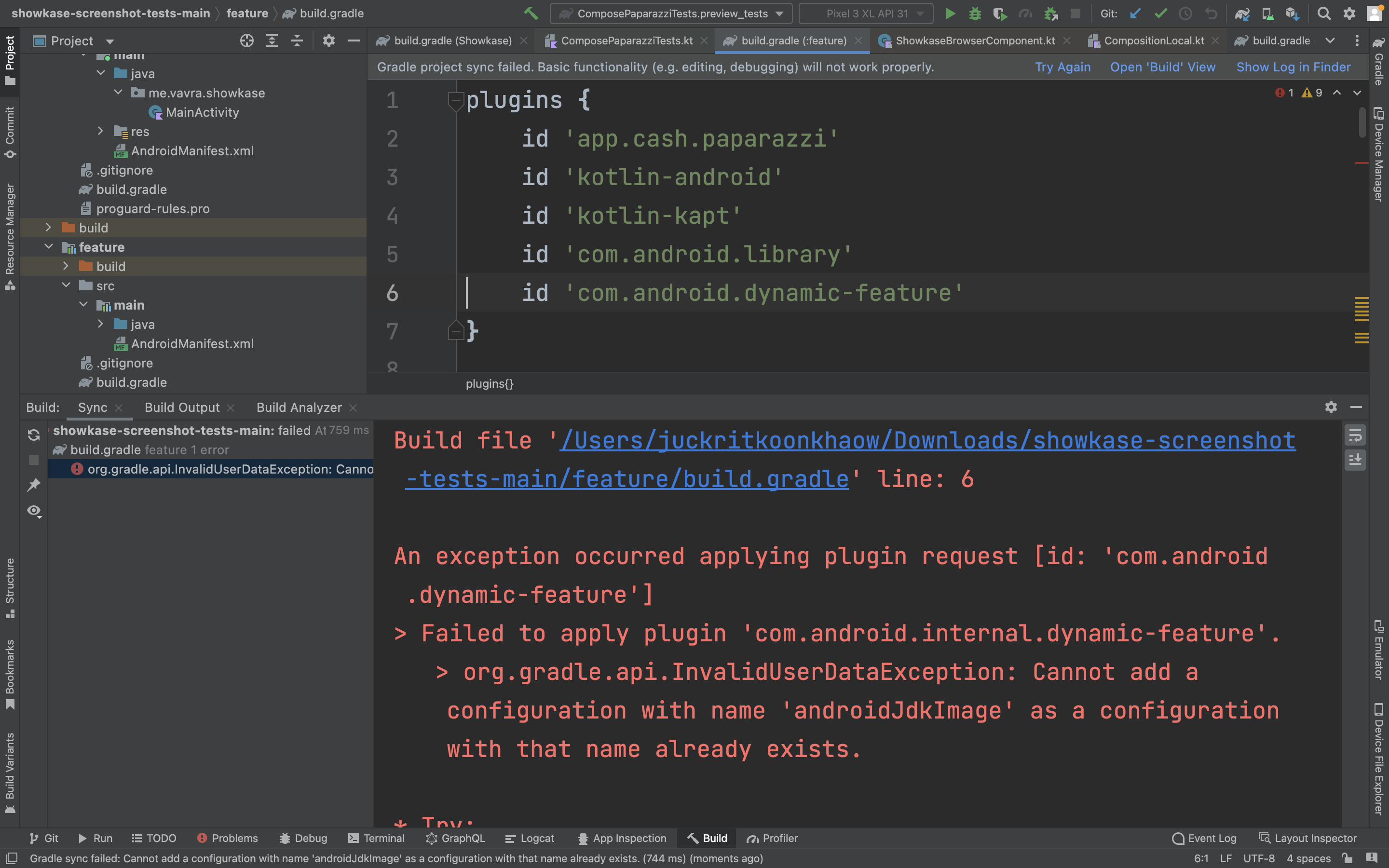The height and width of the screenshot is (868, 1389).
Task: Click Try Again to retry Gradle sync
Action: 1062,67
